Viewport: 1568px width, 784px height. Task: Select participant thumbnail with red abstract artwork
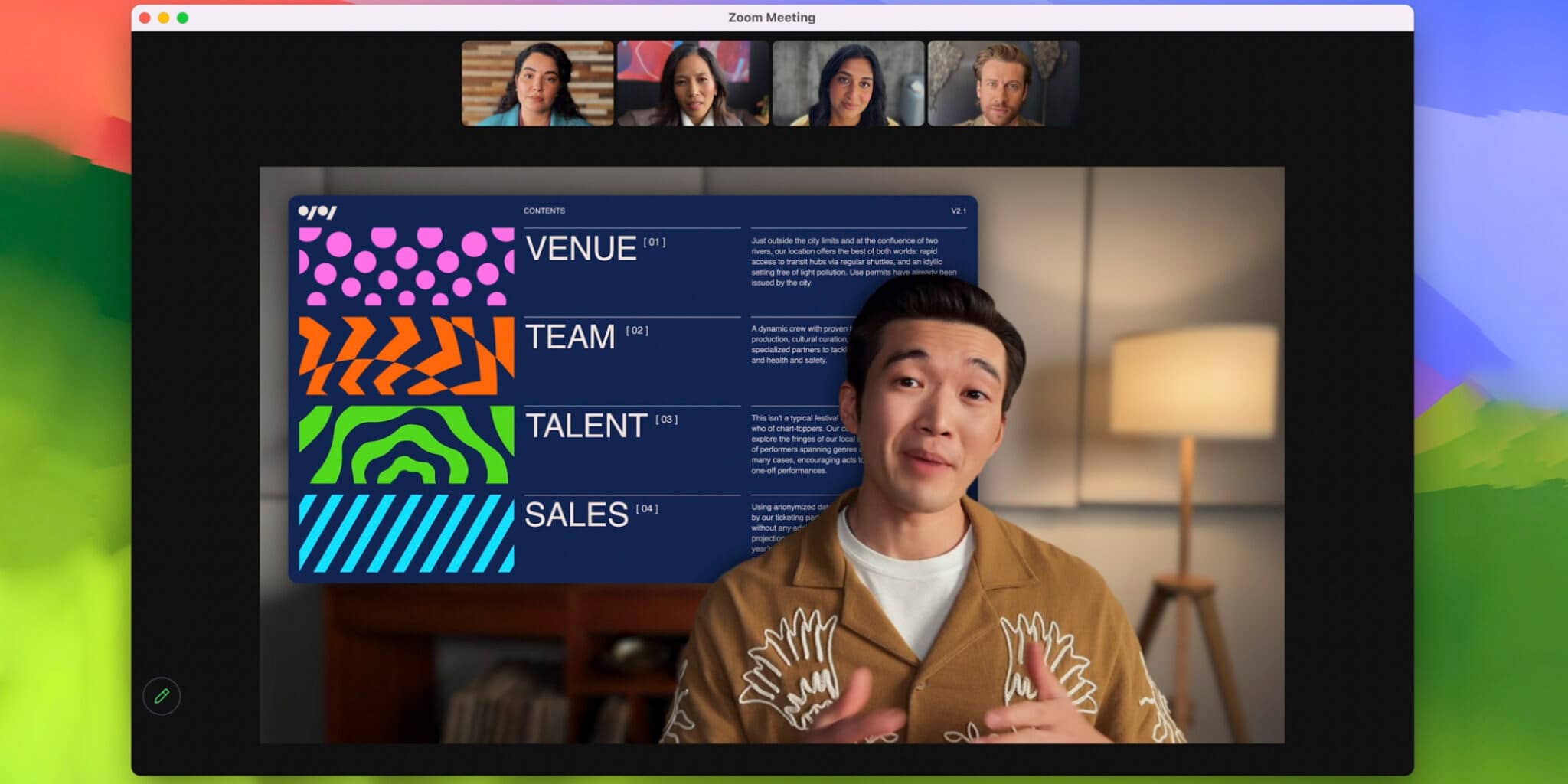pos(693,83)
